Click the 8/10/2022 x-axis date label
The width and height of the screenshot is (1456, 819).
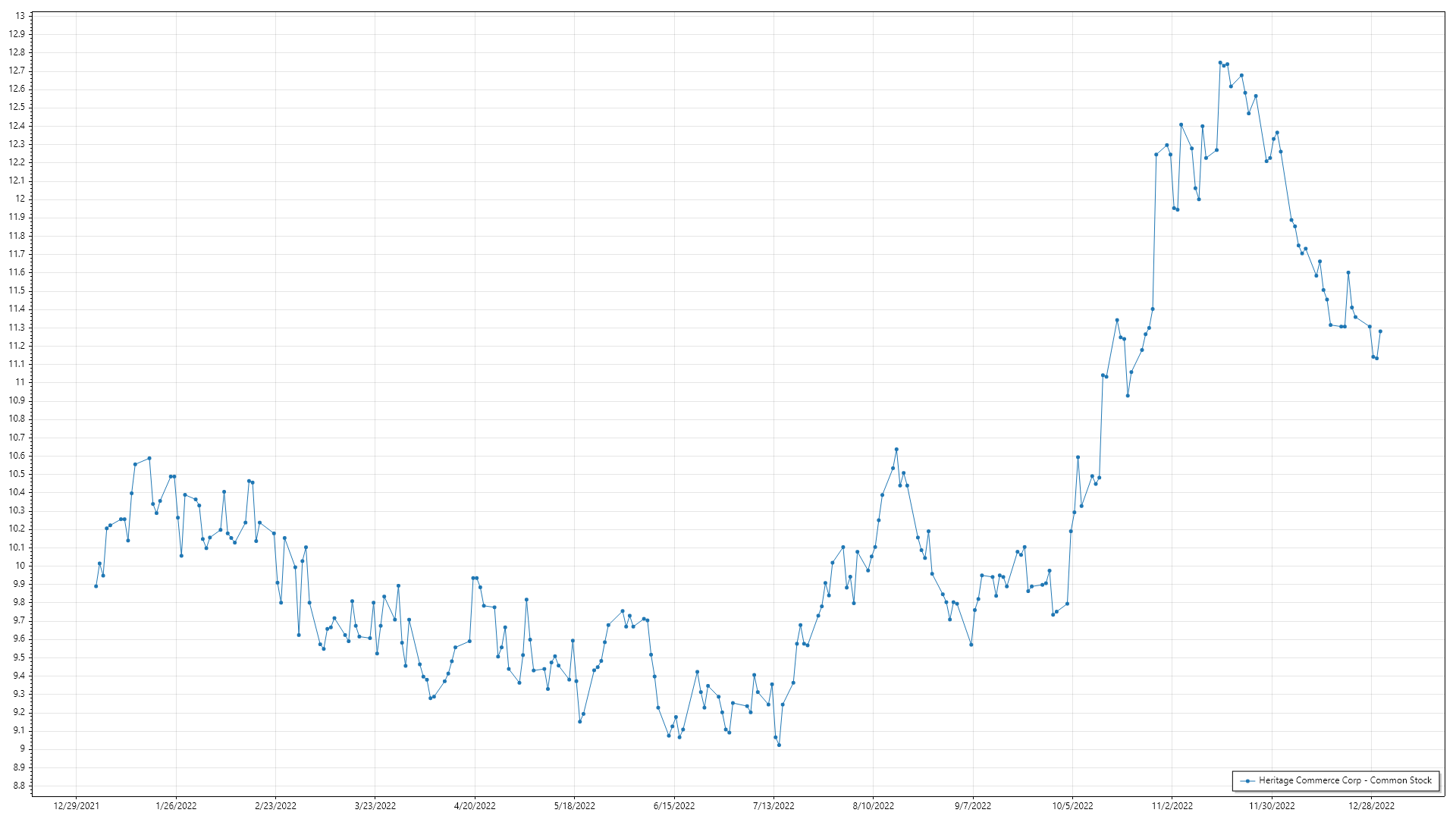point(873,805)
